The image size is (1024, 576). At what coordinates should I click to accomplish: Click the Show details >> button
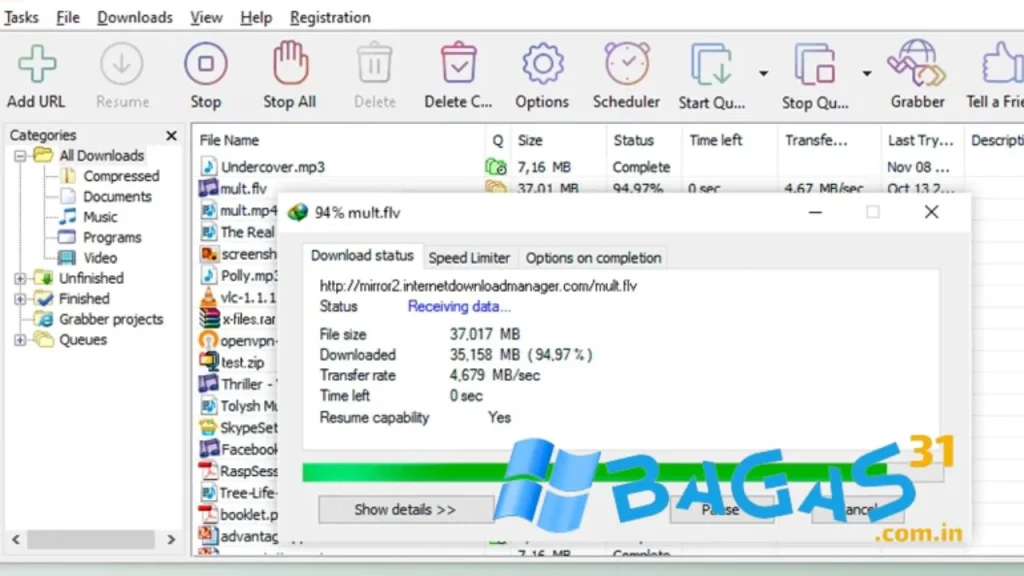pos(406,509)
